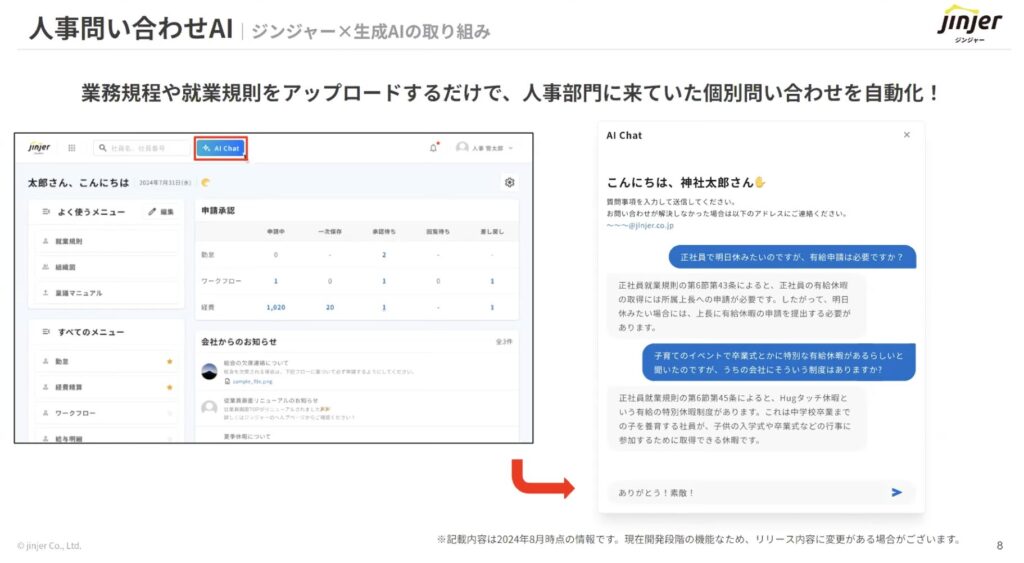The height and width of the screenshot is (563, 1024).
Task: Close the AI Chat panel
Action: [x=907, y=135]
